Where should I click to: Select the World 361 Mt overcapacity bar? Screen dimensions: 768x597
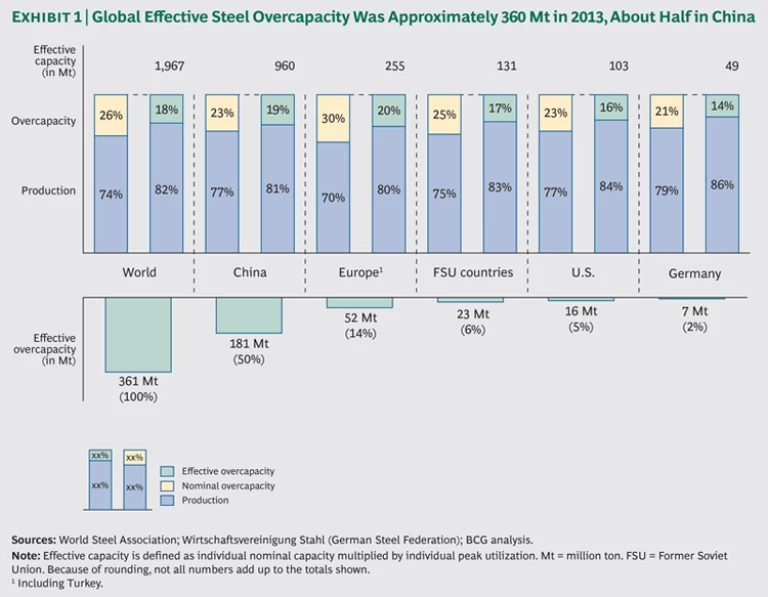(x=138, y=334)
